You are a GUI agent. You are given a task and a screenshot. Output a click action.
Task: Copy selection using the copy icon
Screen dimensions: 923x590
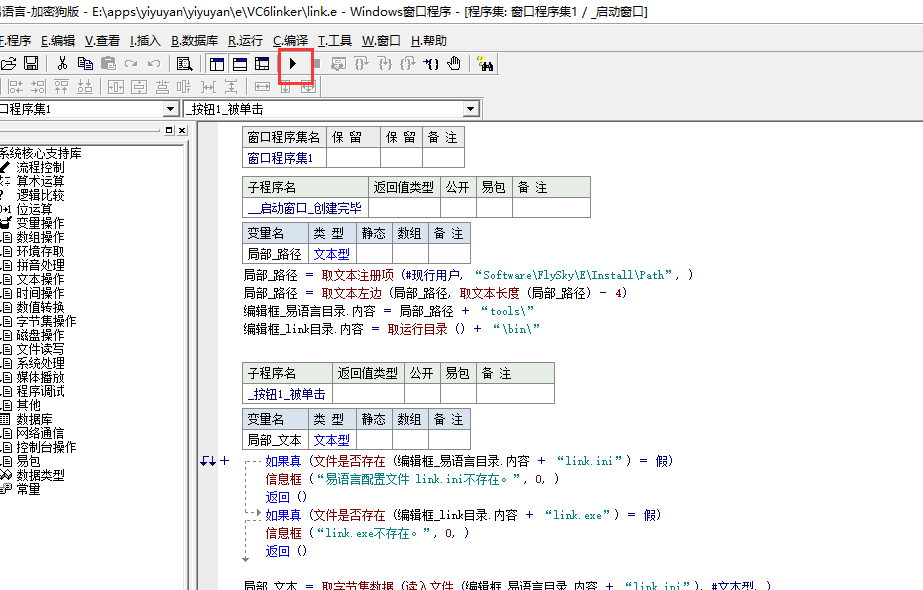coord(85,64)
